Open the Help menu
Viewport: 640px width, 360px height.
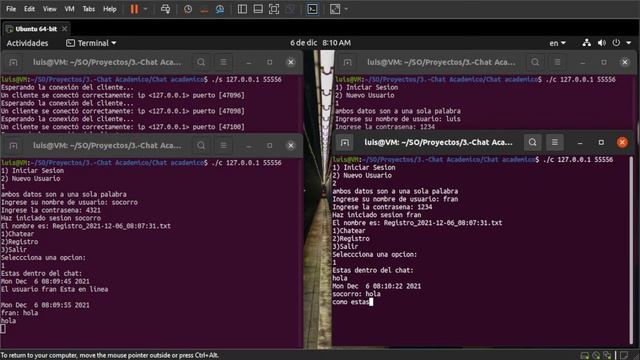coord(109,9)
